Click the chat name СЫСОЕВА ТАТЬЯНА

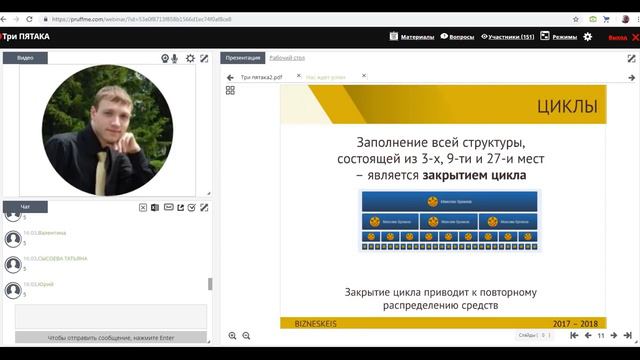[62, 259]
